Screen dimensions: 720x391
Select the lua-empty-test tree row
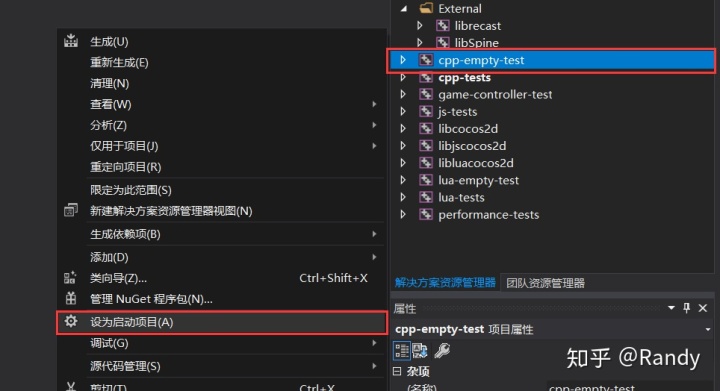point(552,180)
